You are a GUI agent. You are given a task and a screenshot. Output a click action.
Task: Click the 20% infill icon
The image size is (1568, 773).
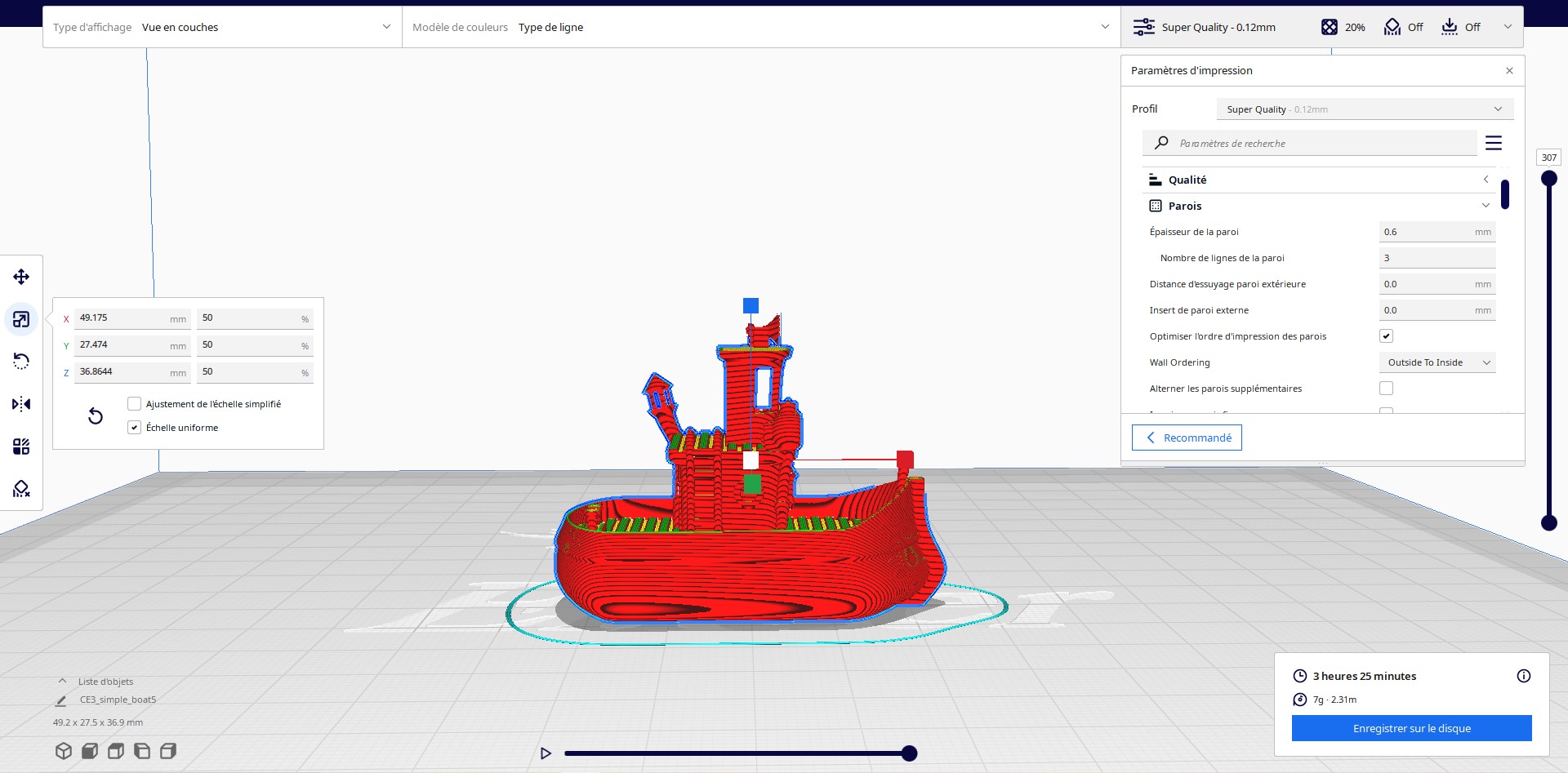(x=1330, y=27)
